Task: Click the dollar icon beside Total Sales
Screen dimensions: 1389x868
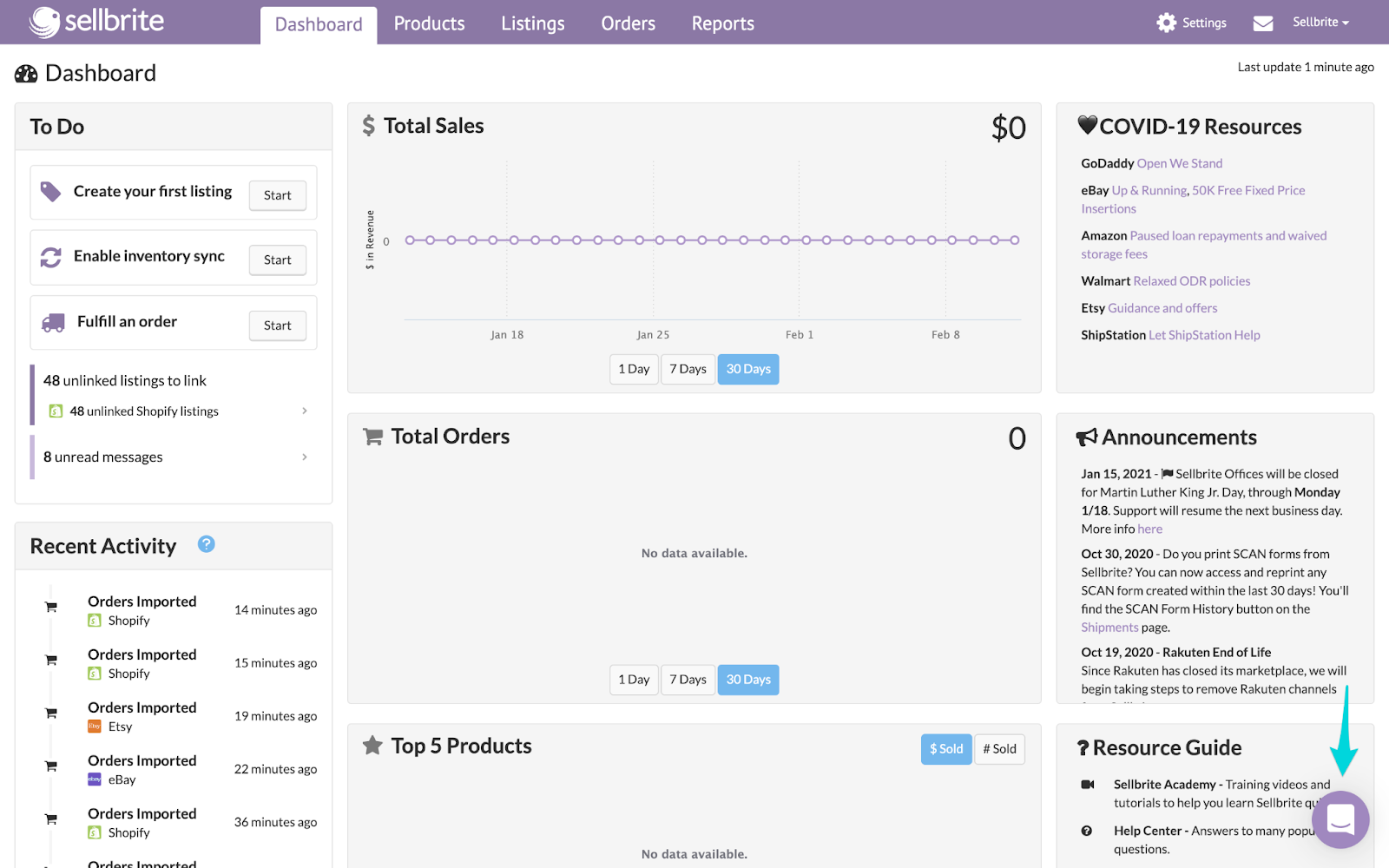Action: click(369, 126)
